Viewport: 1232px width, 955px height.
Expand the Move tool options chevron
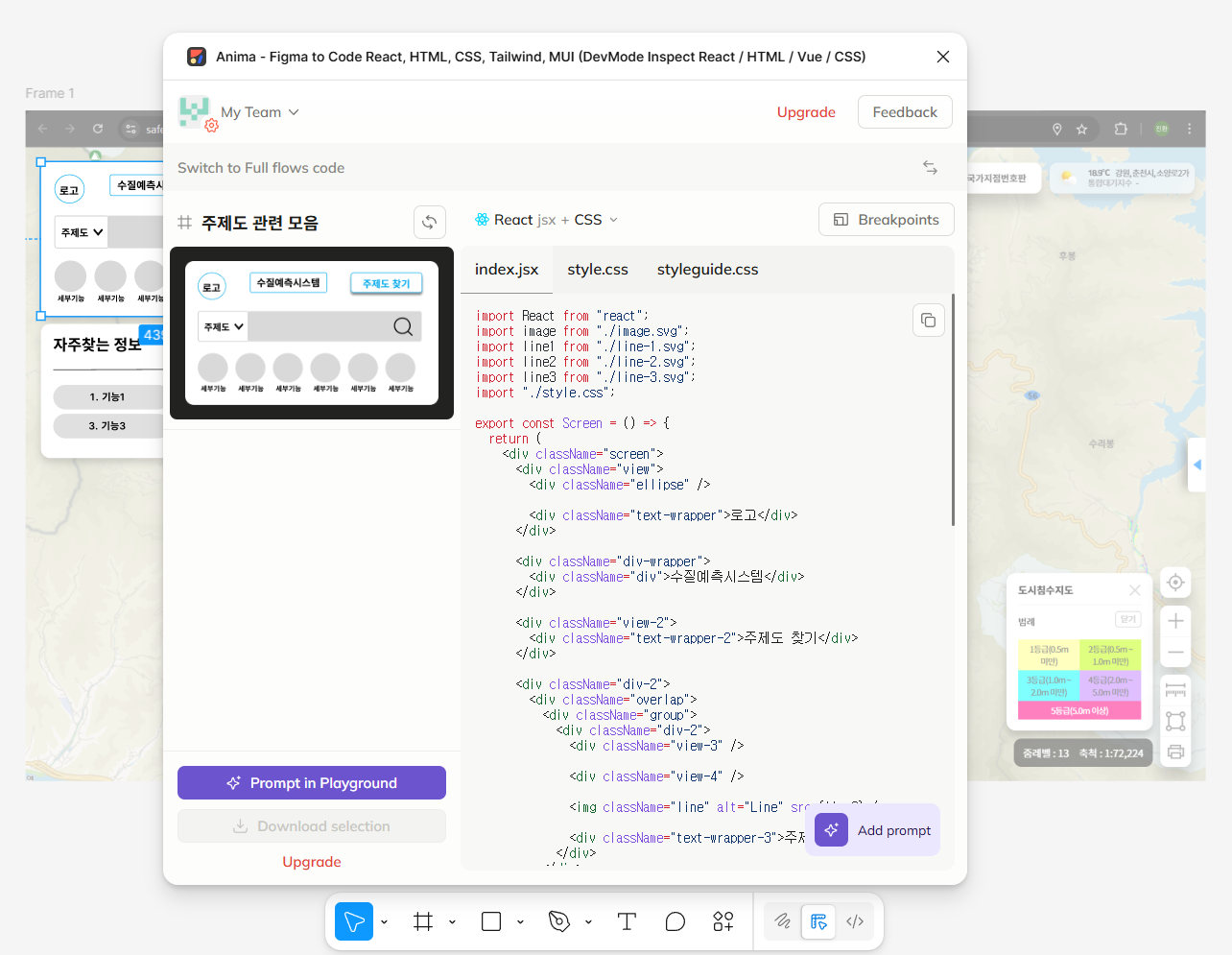[384, 922]
